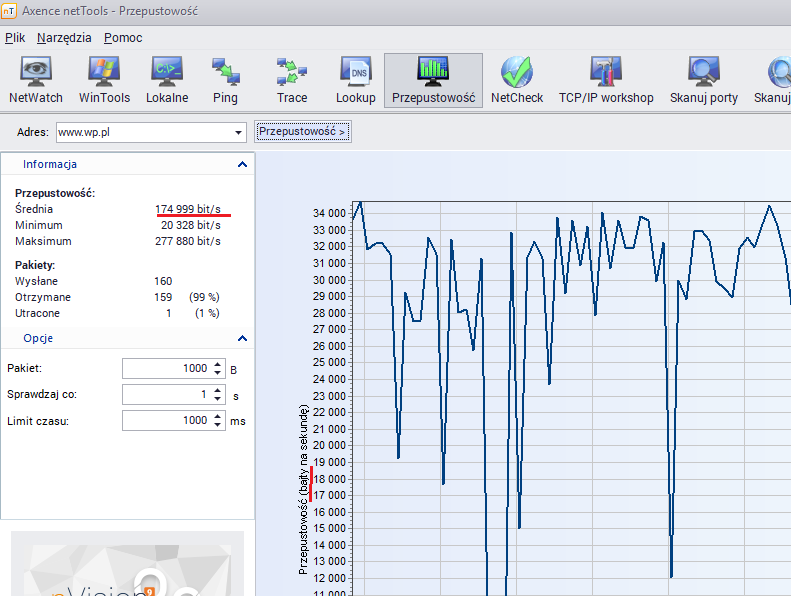Select the Ping tool

pyautogui.click(x=225, y=80)
